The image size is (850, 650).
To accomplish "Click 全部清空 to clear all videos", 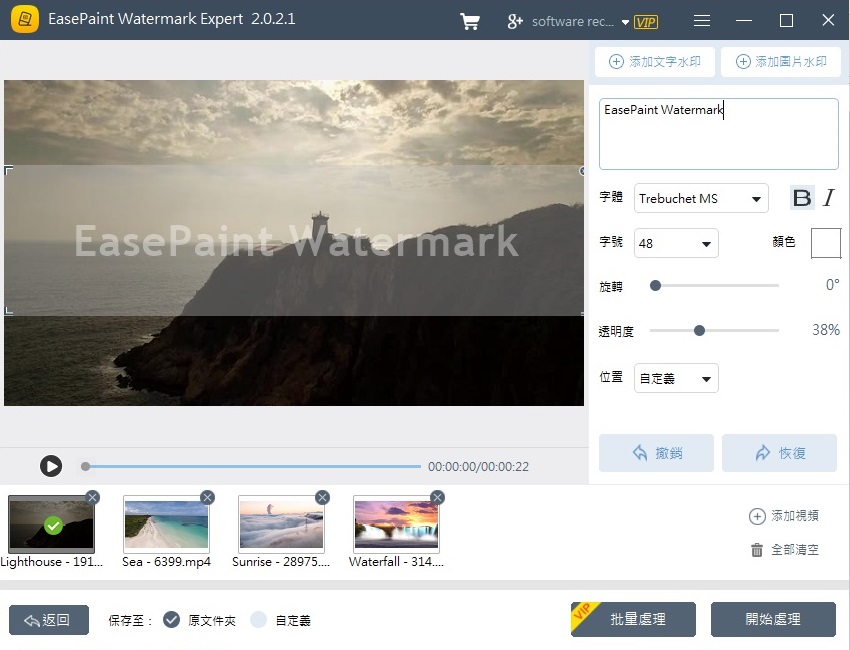I will click(784, 550).
